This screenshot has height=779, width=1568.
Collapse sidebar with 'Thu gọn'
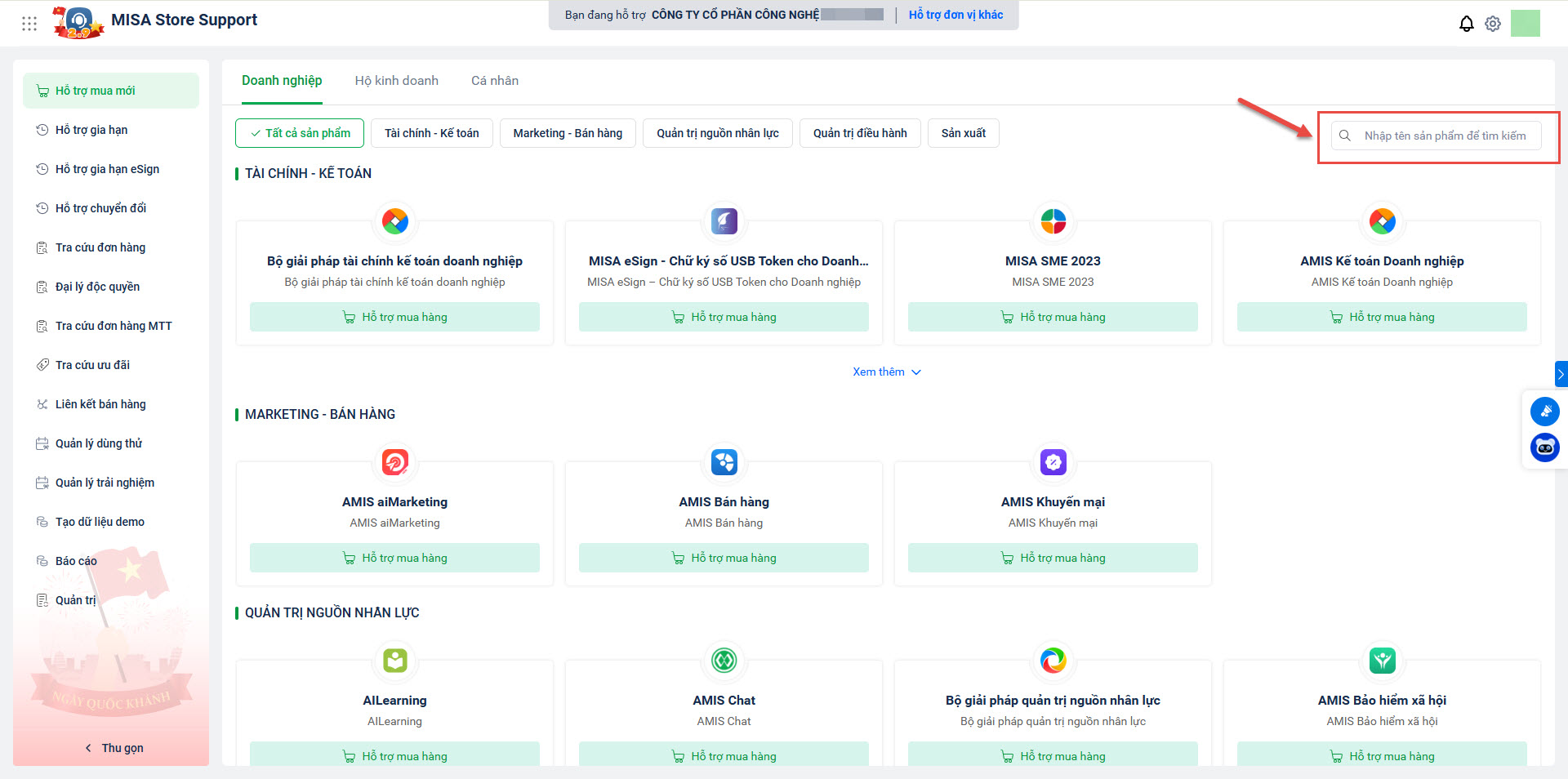114,748
